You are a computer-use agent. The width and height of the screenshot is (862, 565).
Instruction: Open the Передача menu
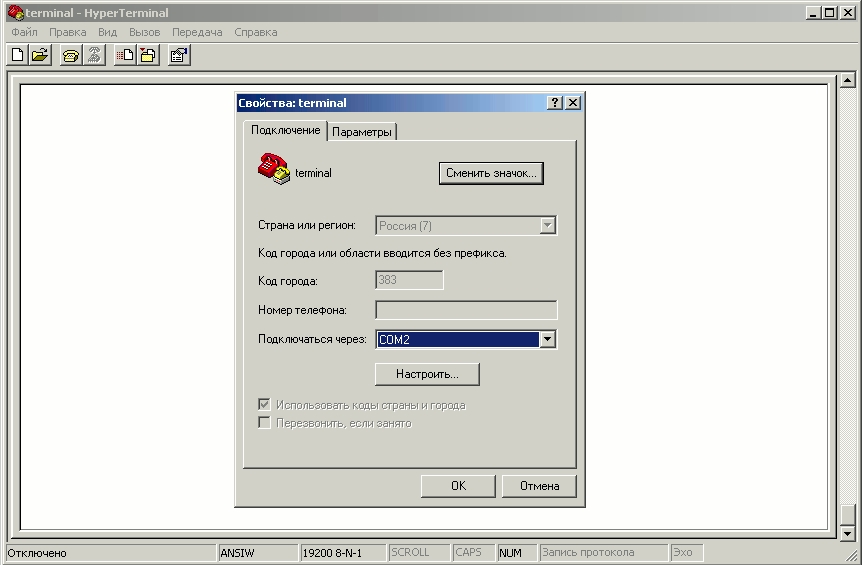click(197, 32)
